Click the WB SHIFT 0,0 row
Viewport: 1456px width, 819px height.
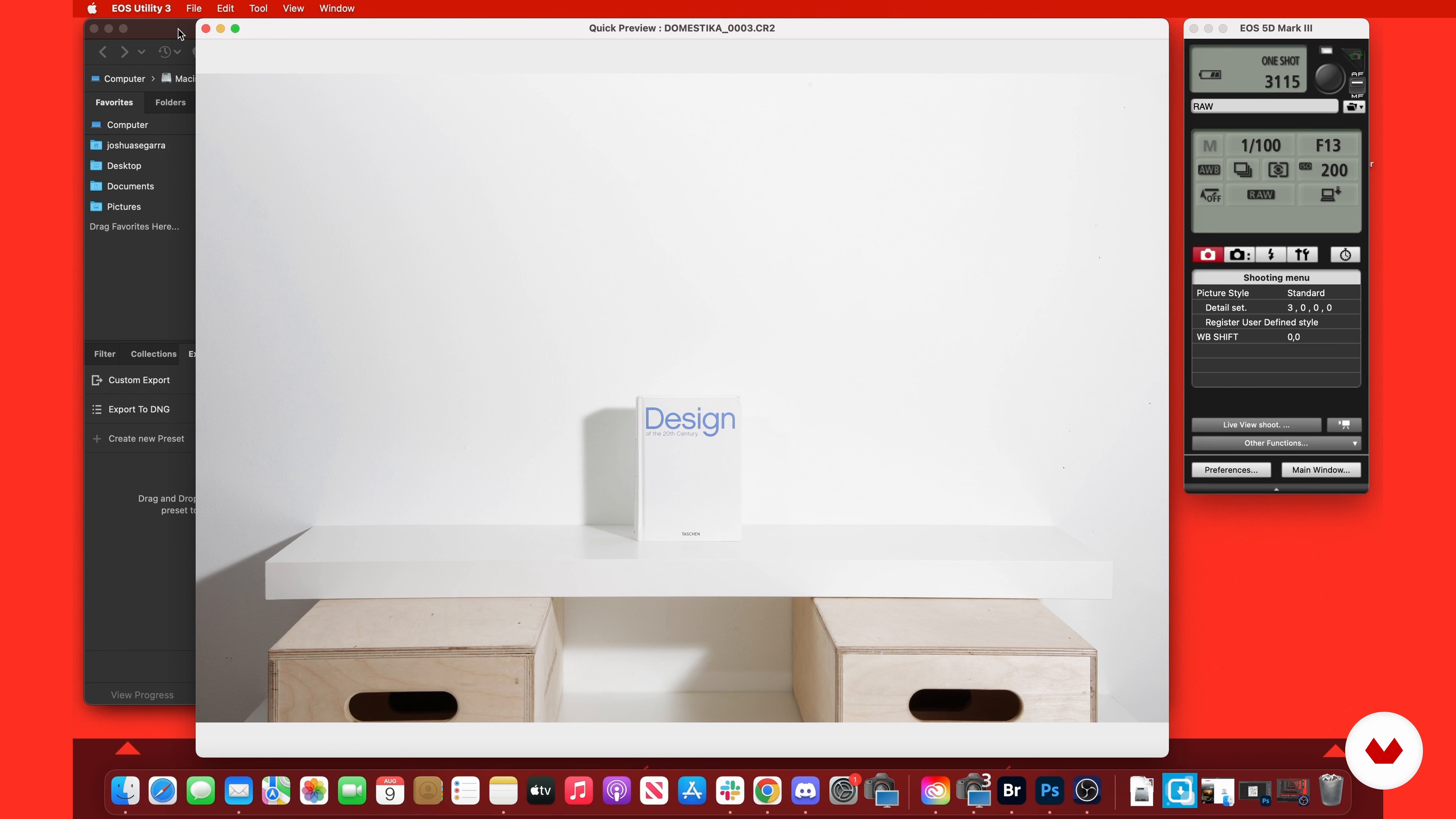[x=1276, y=337]
